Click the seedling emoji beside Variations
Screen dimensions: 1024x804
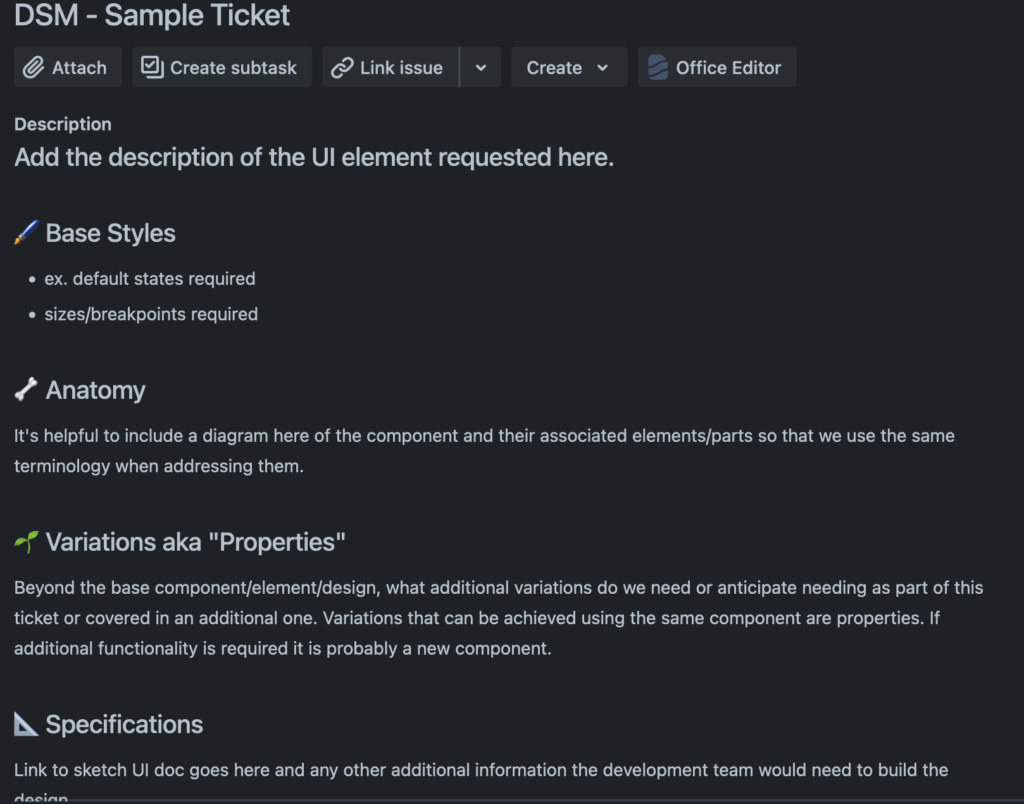[26, 542]
